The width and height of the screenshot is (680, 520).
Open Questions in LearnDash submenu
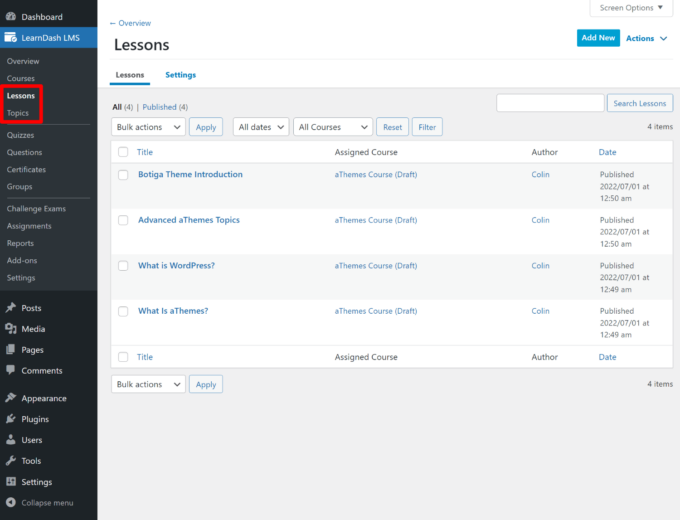coord(24,152)
